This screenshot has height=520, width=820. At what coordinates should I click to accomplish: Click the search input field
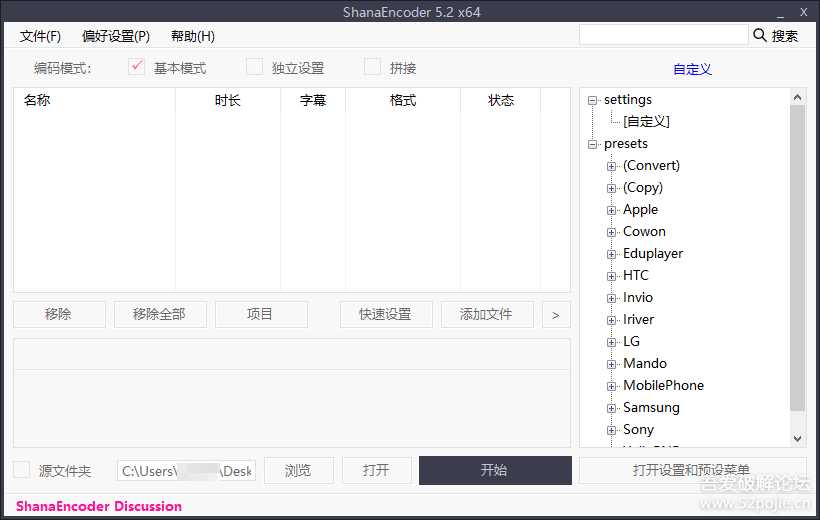pyautogui.click(x=663, y=35)
